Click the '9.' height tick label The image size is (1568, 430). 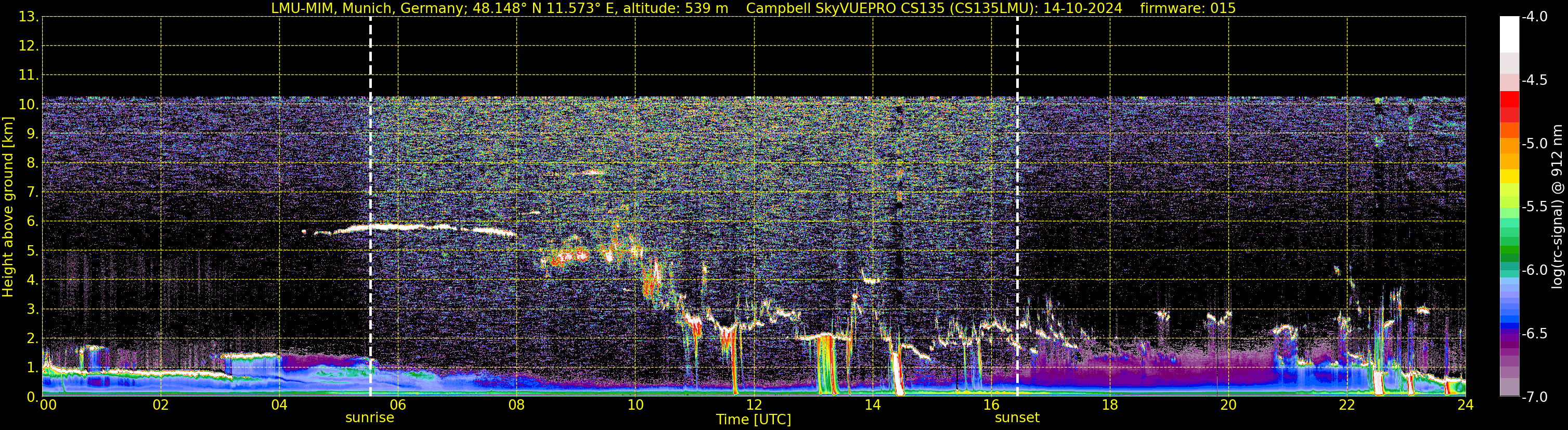click(32, 133)
